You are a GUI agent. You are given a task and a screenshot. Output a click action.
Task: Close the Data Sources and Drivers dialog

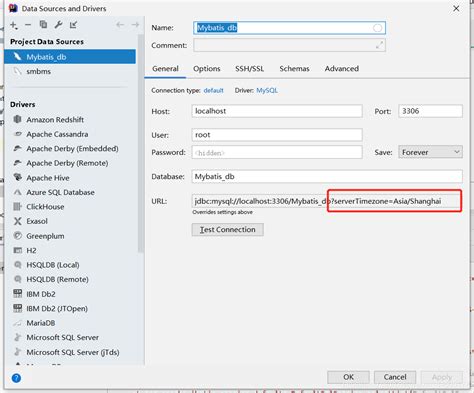pyautogui.click(x=456, y=8)
